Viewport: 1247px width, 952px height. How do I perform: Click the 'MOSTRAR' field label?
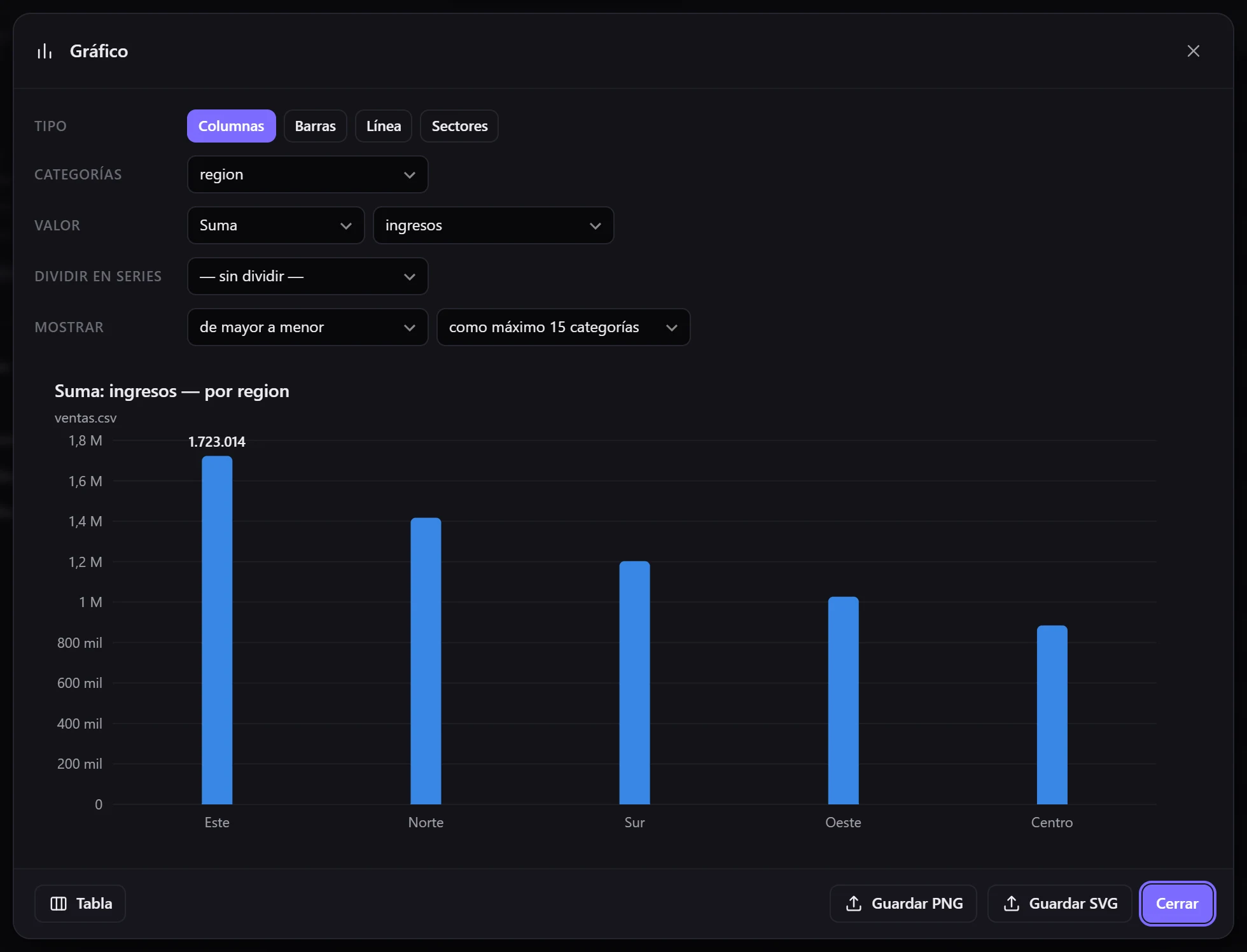pos(69,327)
